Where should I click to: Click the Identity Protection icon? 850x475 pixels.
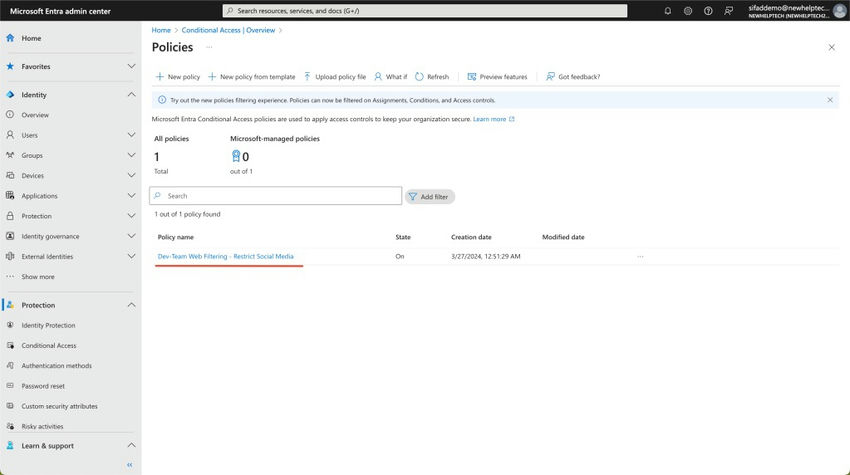[x=10, y=325]
